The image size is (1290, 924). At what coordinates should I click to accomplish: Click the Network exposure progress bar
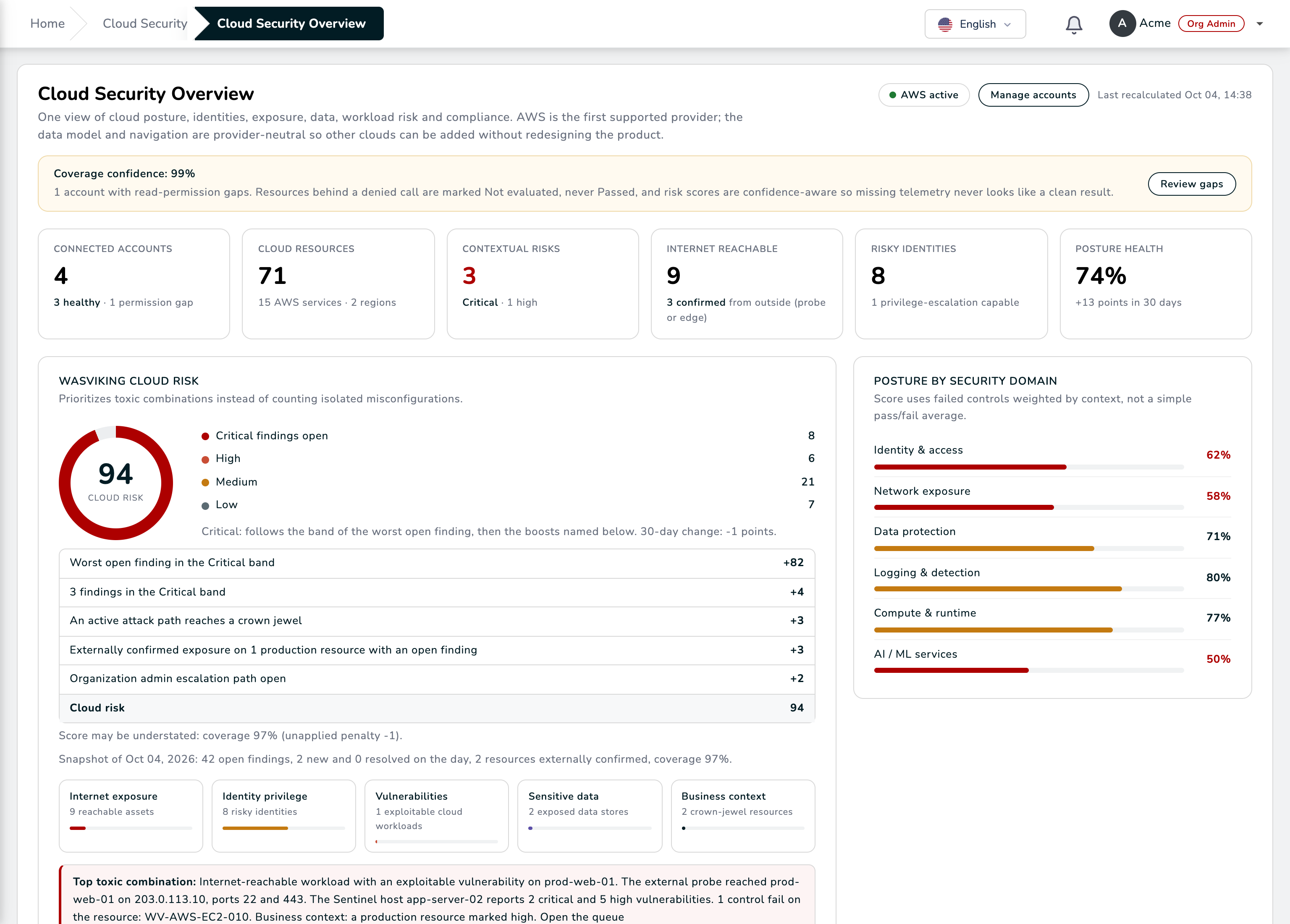click(x=1028, y=507)
